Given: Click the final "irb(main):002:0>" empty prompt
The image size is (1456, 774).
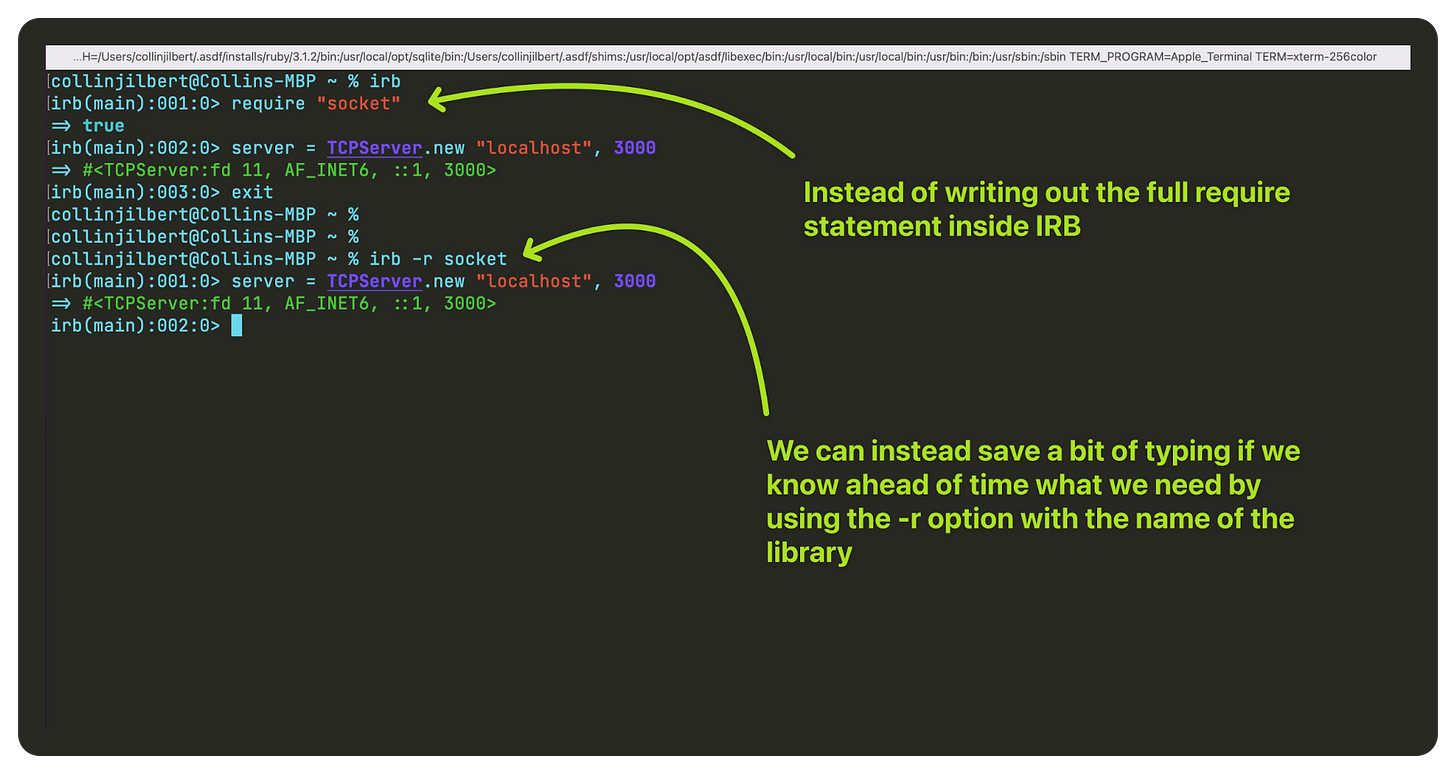Looking at the screenshot, I should point(135,326).
